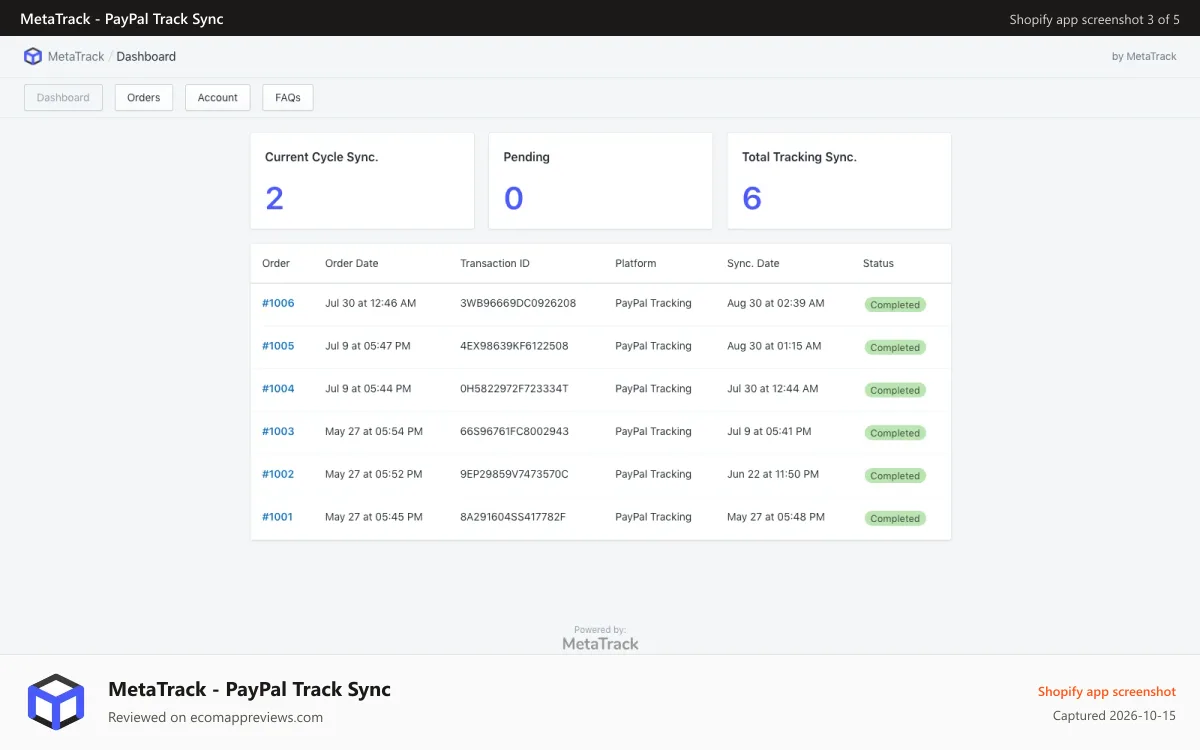Click the Completed badge for order #1001
This screenshot has height=750, width=1200.
(895, 519)
